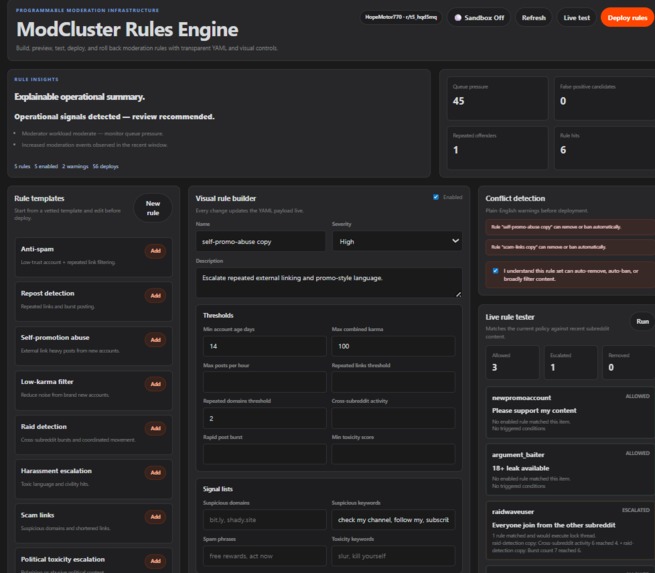The width and height of the screenshot is (655, 573).
Task: Click the Escalated count tile
Action: tap(571, 362)
